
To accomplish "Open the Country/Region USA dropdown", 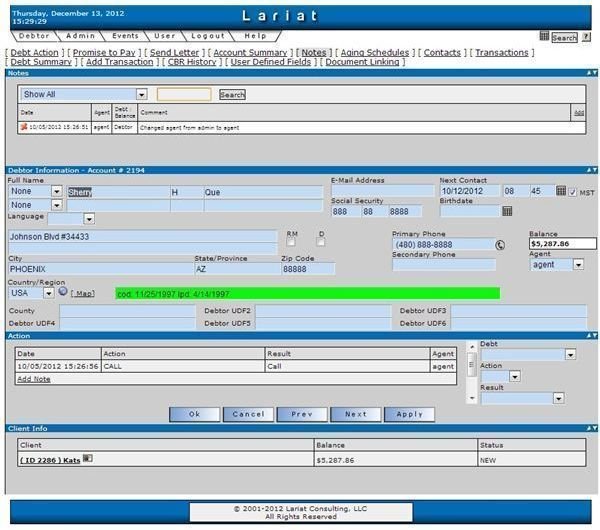I will [x=49, y=293].
